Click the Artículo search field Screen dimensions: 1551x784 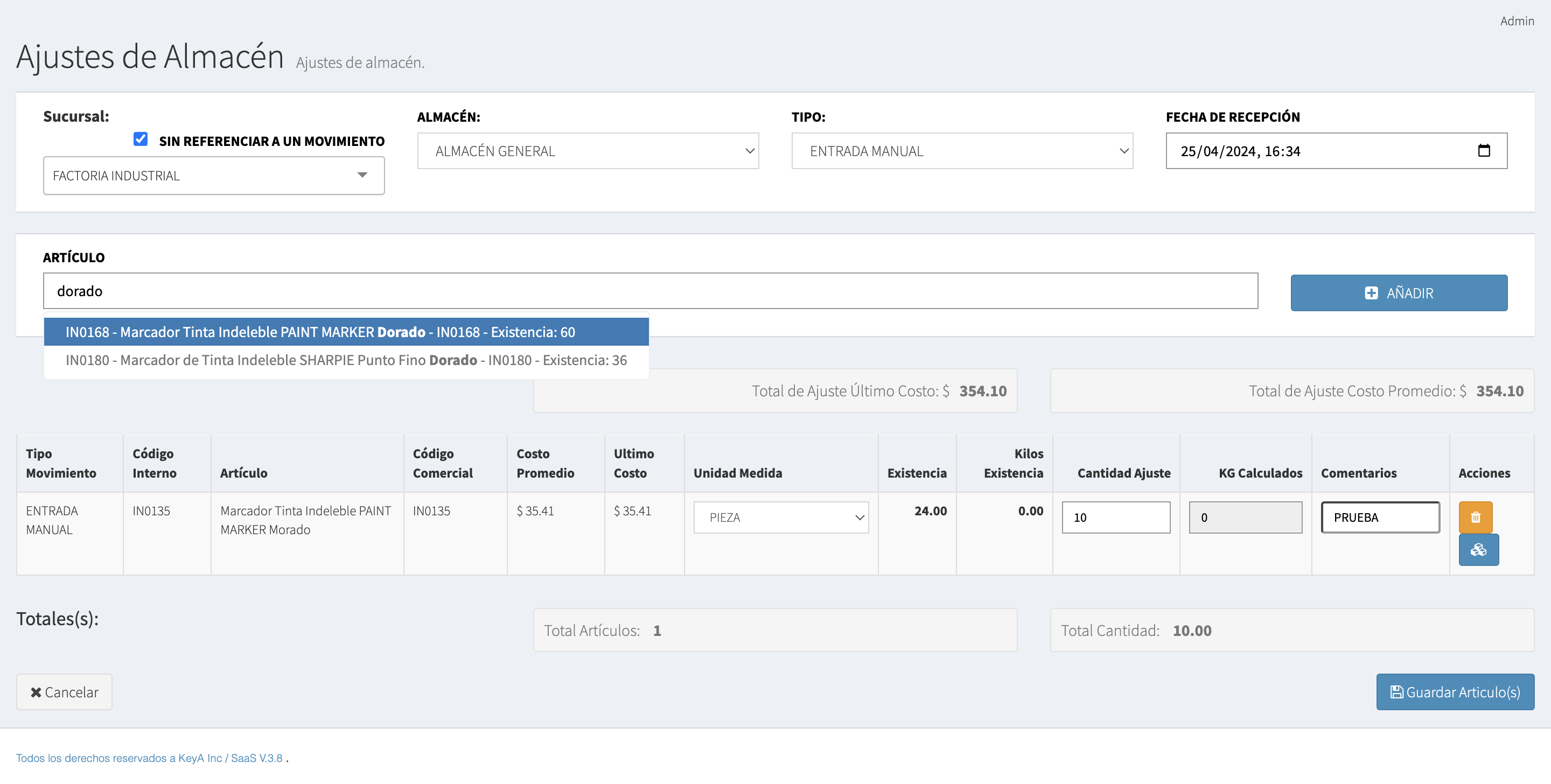click(650, 291)
